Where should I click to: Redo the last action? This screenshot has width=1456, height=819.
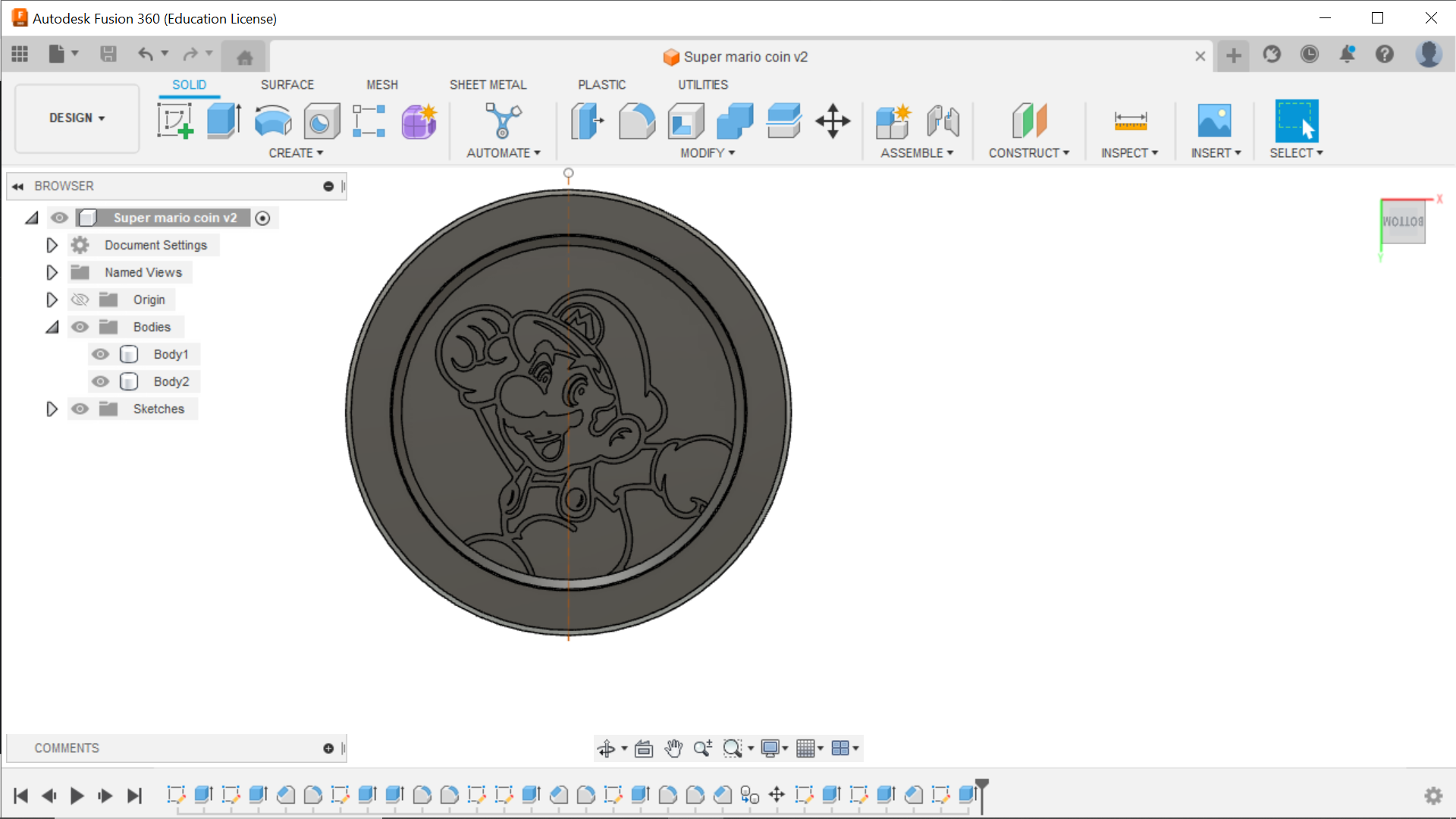(x=190, y=54)
